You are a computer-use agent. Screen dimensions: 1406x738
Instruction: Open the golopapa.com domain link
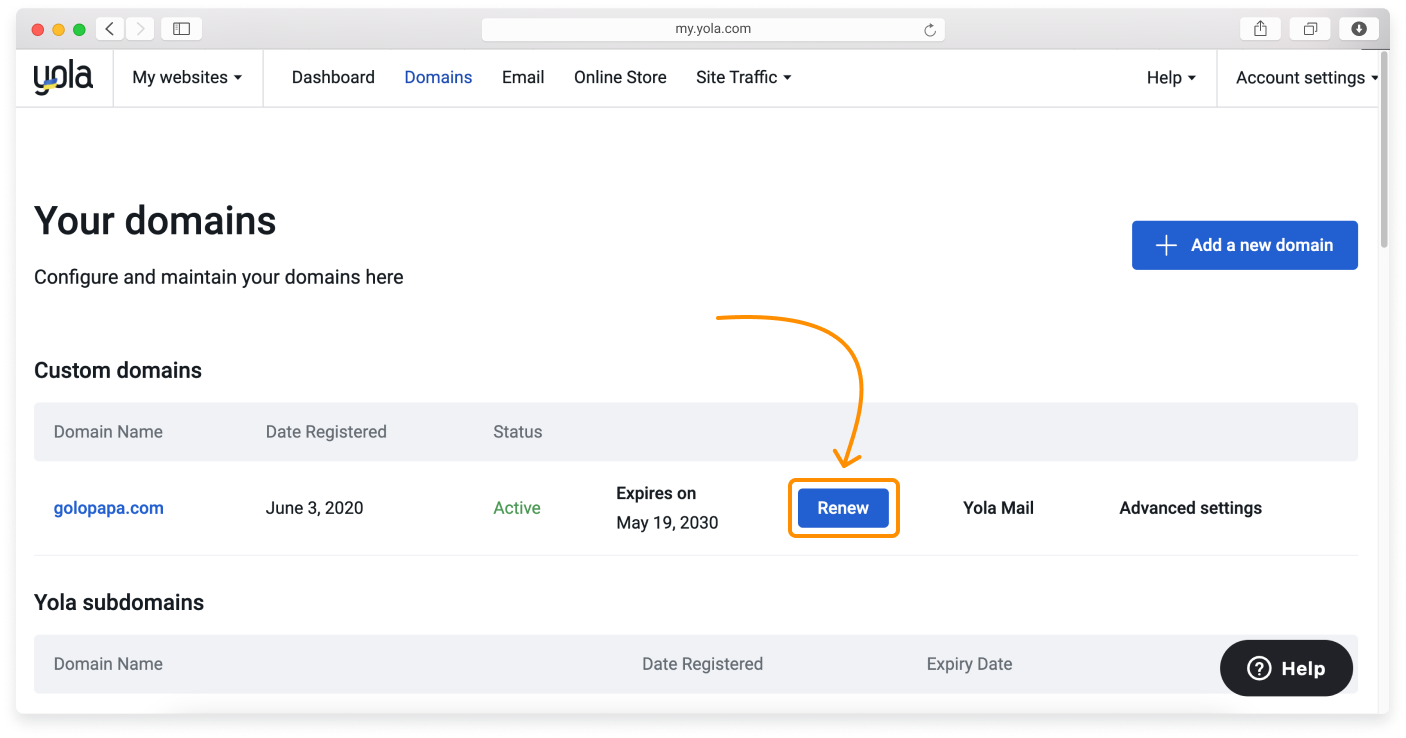109,508
